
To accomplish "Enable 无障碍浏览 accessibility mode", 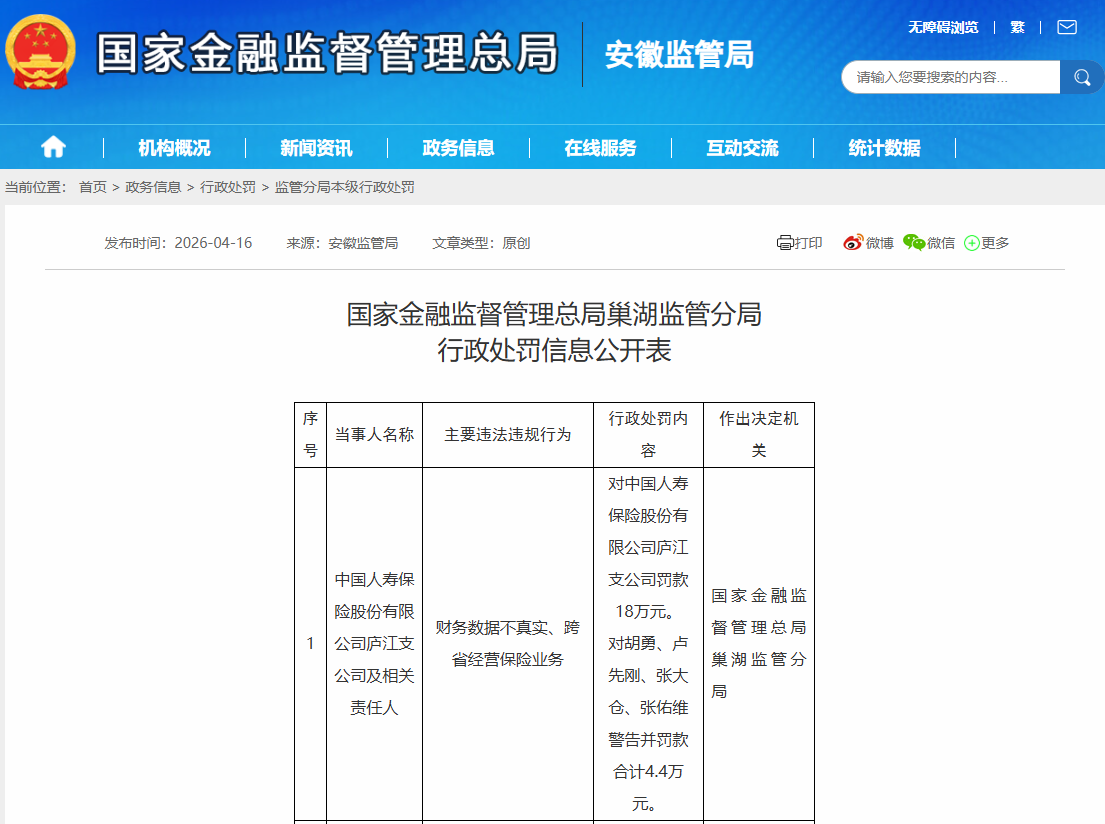I will click(943, 27).
